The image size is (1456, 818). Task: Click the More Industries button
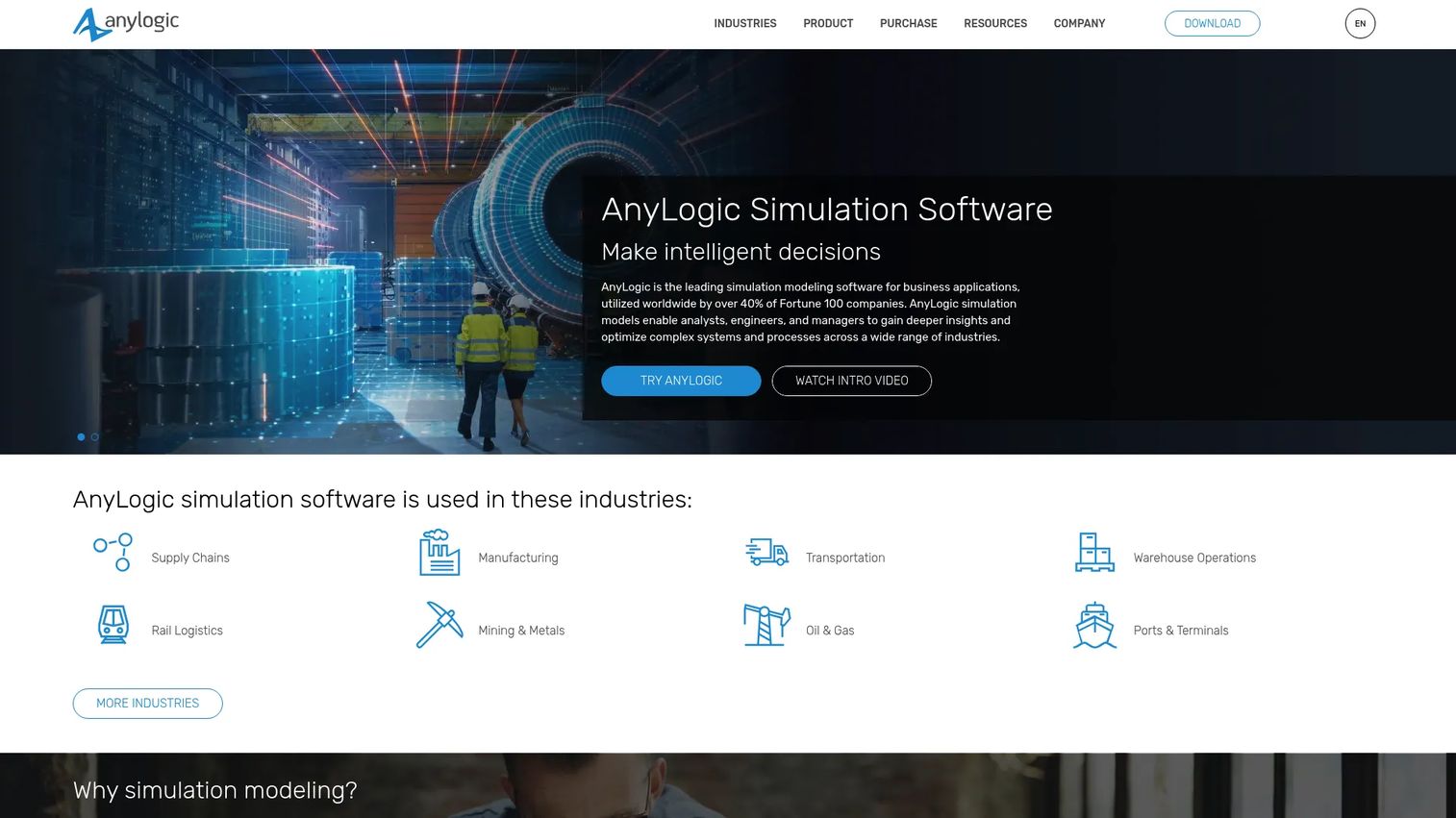coord(147,704)
